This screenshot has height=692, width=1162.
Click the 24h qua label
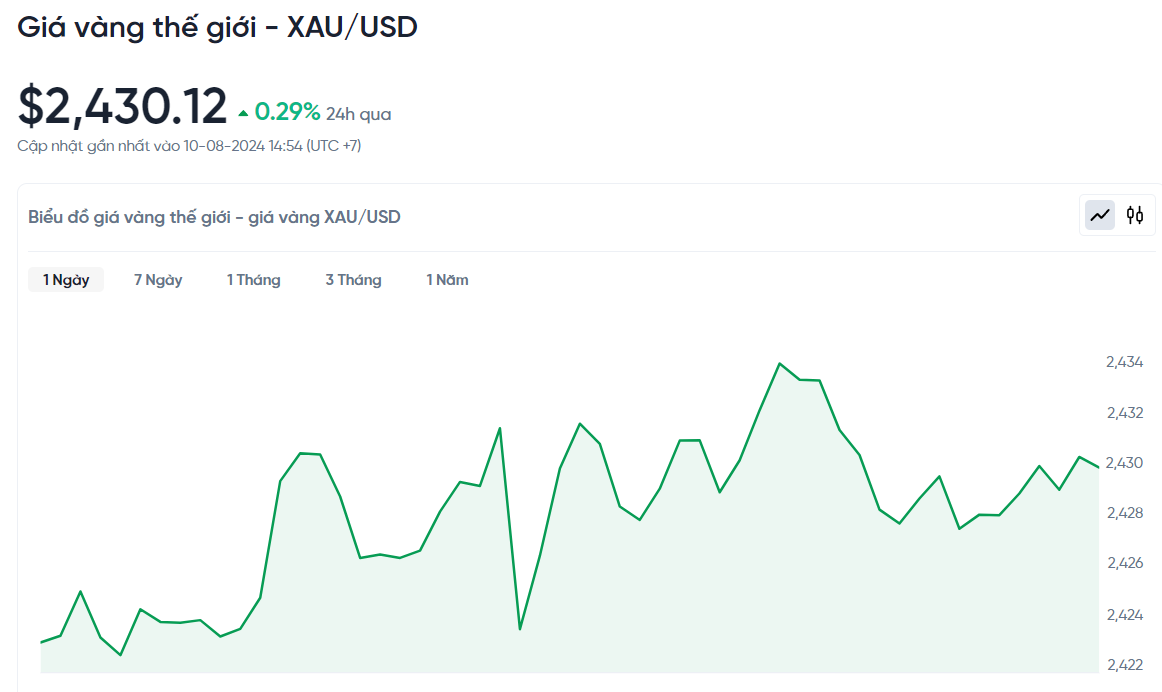(x=358, y=114)
